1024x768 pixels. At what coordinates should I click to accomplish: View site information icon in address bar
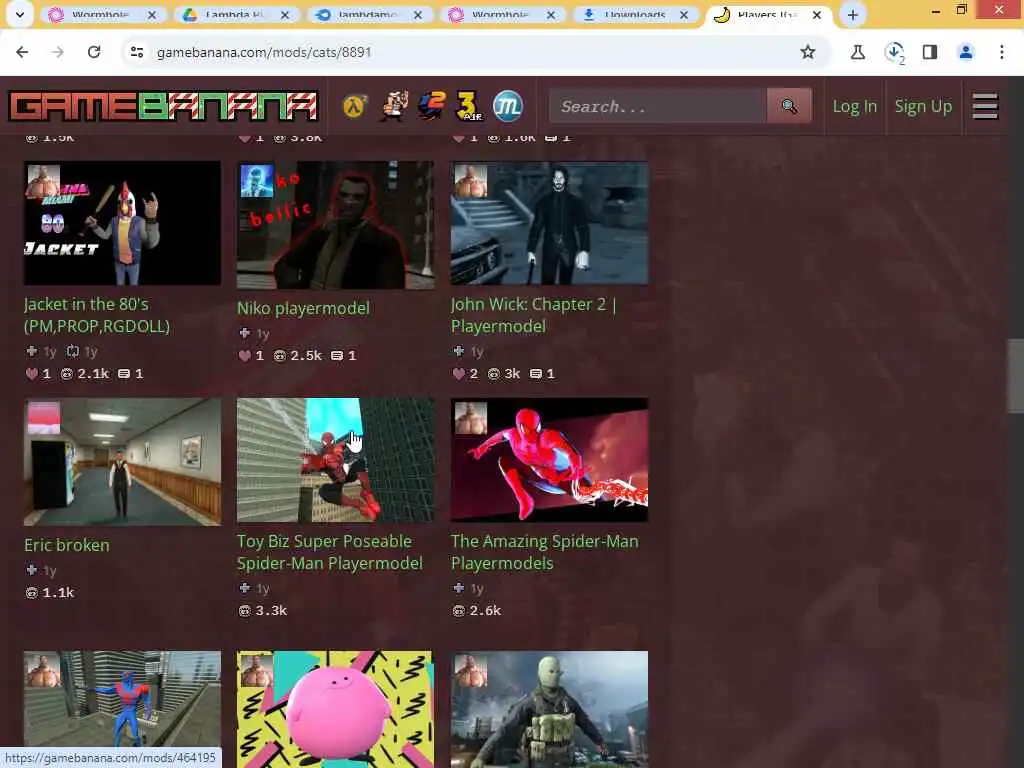coord(136,52)
